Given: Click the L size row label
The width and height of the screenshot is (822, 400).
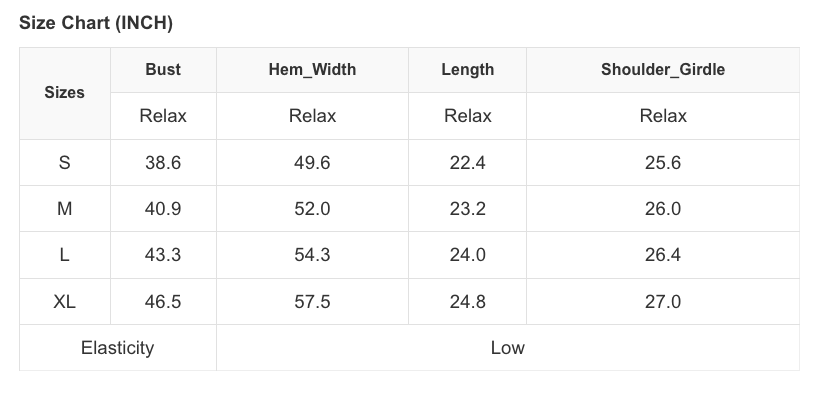Looking at the screenshot, I should coord(65,255).
